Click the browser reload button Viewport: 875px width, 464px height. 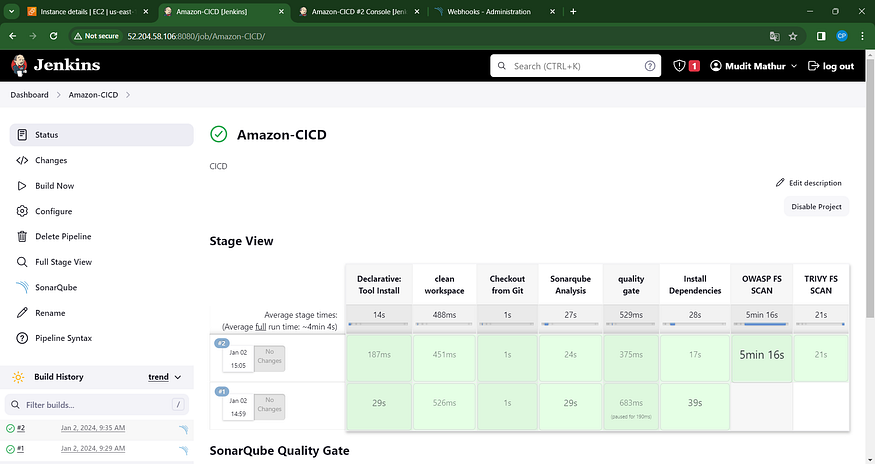[54, 36]
